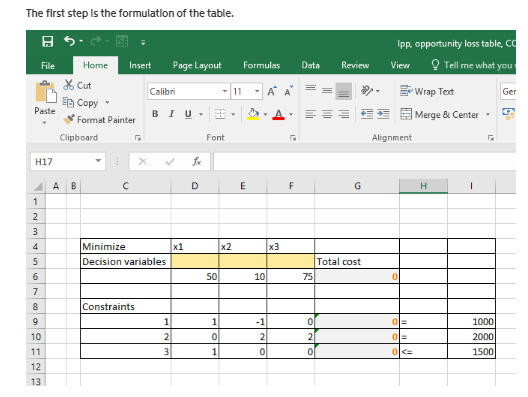The image size is (528, 397).
Task: Select column G header
Action: [357, 186]
